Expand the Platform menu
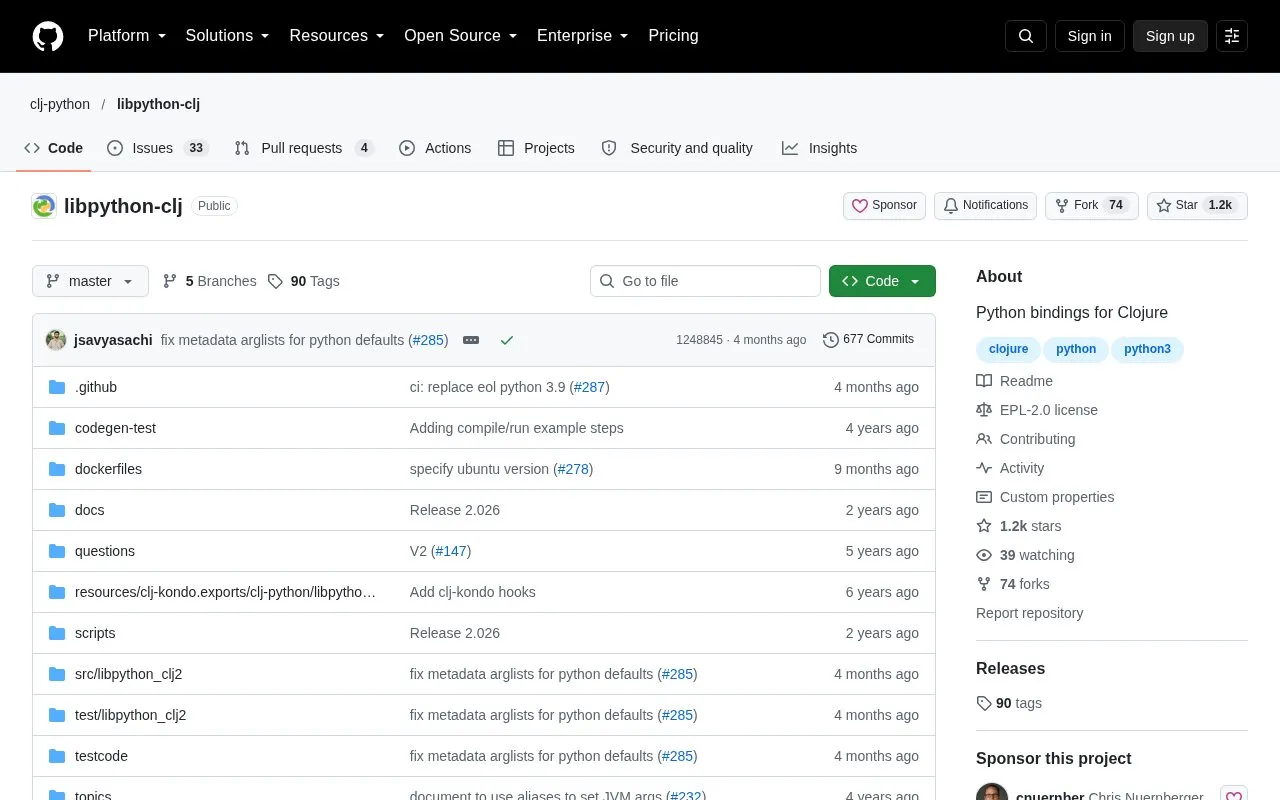 (127, 36)
